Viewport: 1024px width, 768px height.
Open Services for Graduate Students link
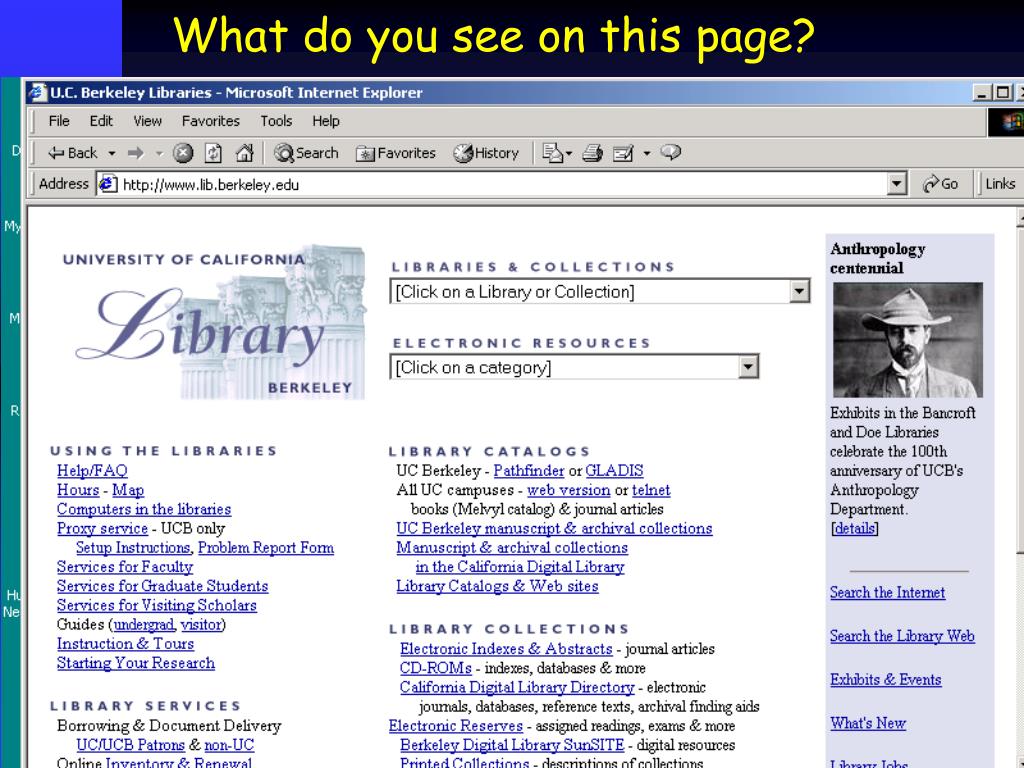pyautogui.click(x=163, y=586)
